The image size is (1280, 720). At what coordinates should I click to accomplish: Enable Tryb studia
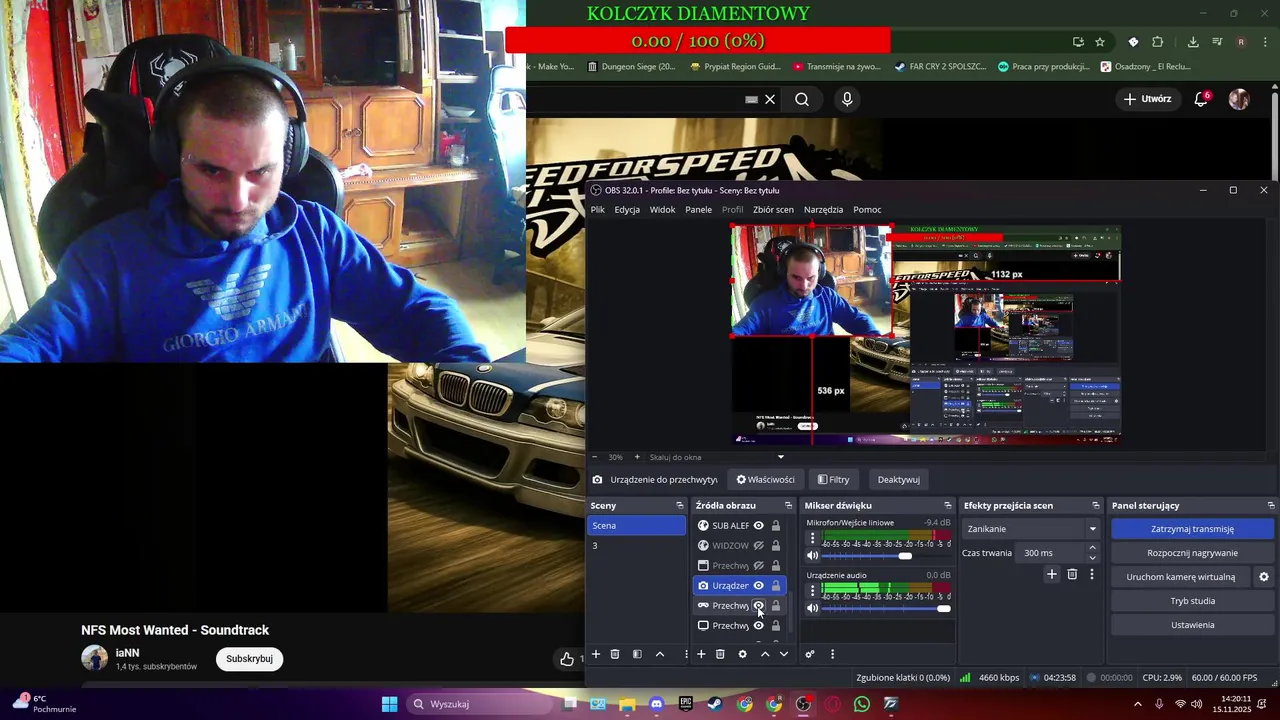pyautogui.click(x=1192, y=601)
